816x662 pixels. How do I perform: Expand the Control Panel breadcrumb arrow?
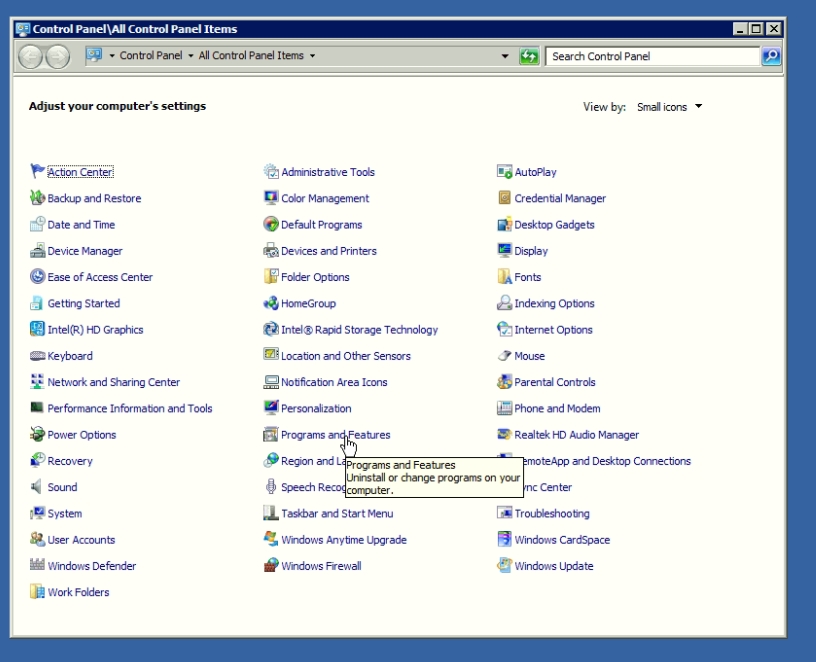[x=190, y=56]
